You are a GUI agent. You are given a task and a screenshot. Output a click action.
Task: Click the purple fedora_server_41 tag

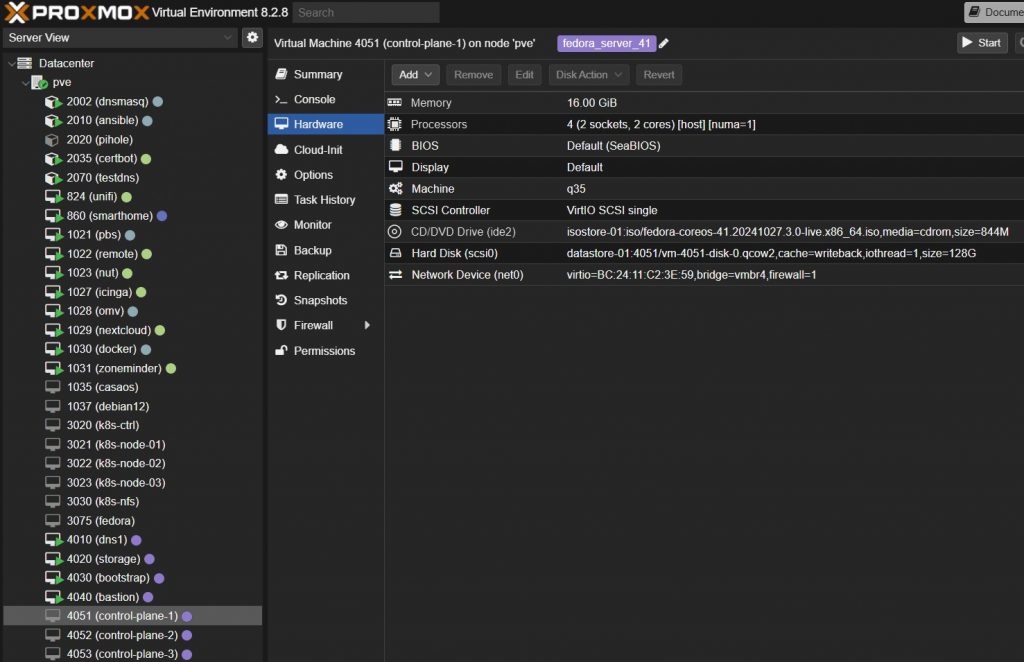click(x=606, y=43)
